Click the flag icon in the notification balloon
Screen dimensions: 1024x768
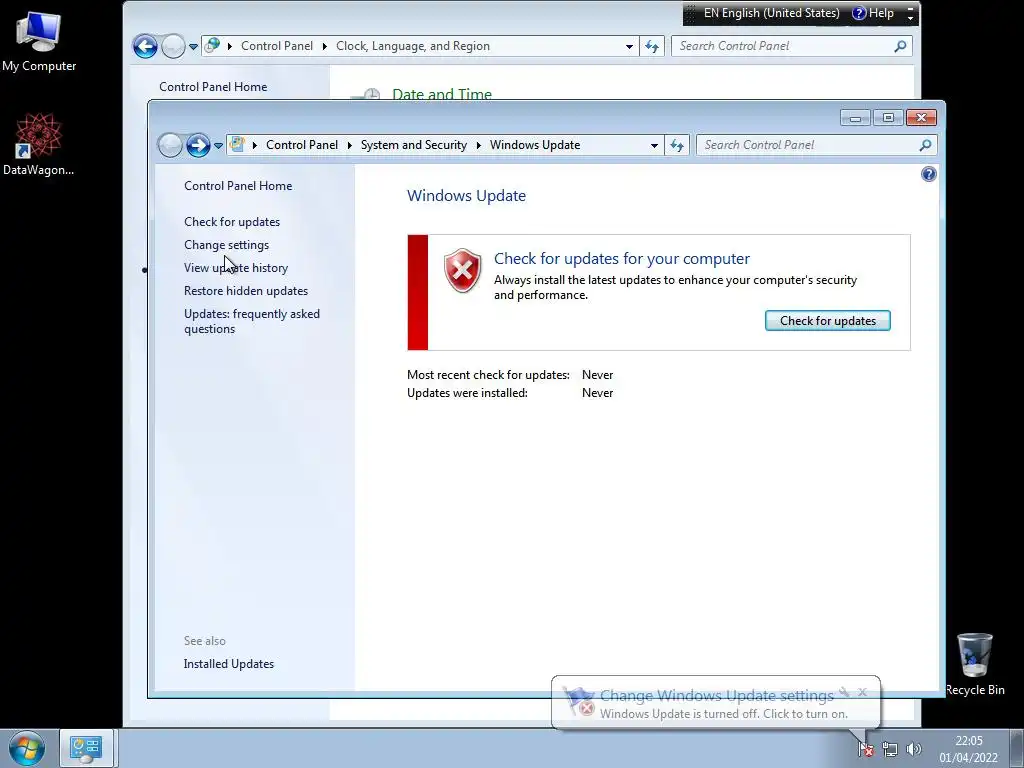(x=579, y=701)
